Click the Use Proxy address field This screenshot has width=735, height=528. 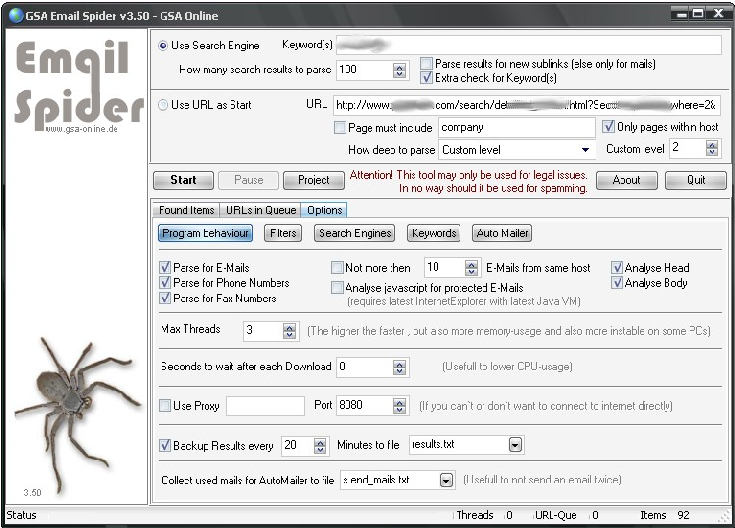(265, 406)
